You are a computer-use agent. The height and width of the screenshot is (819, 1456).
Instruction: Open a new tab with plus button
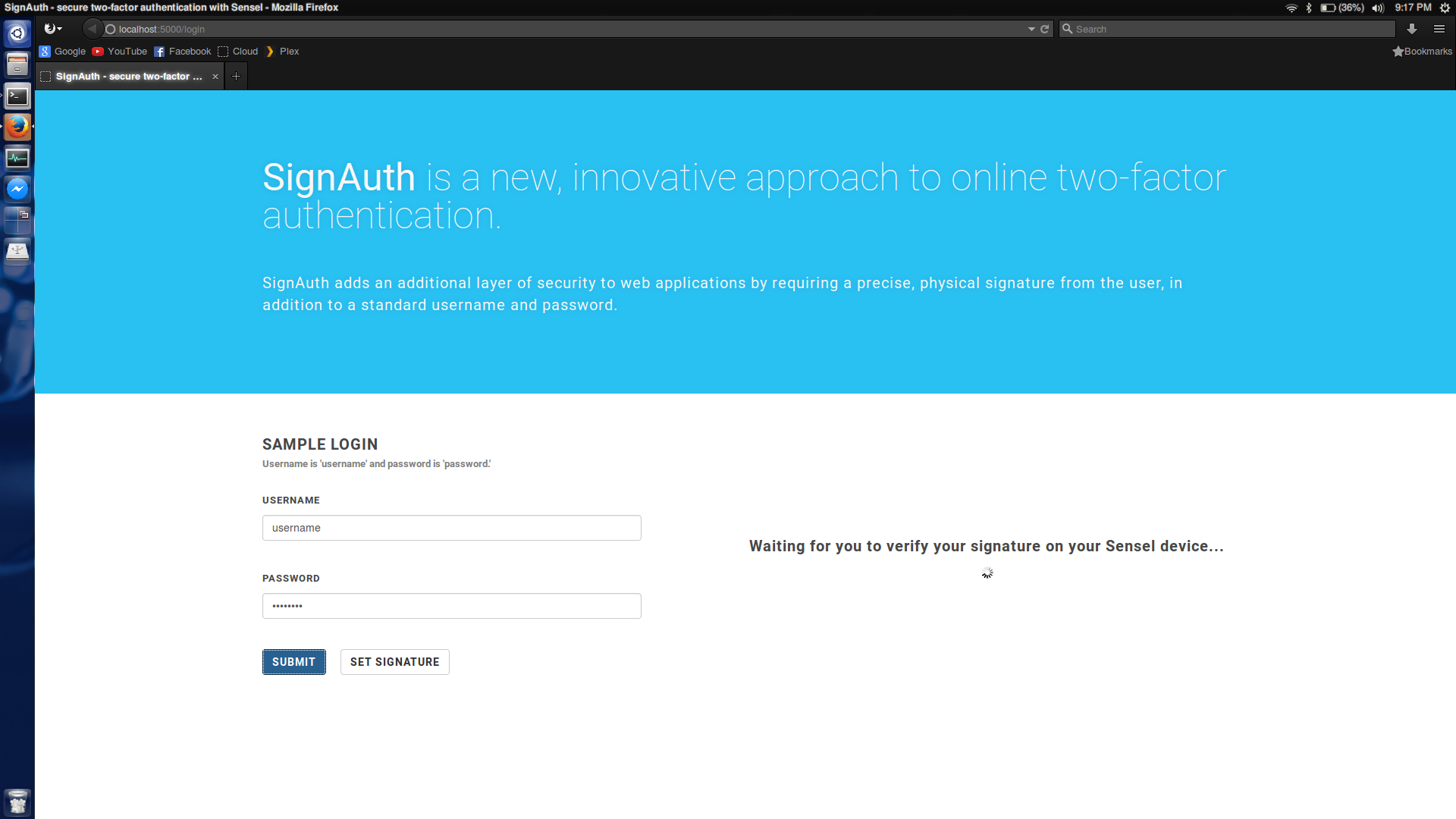click(x=236, y=77)
